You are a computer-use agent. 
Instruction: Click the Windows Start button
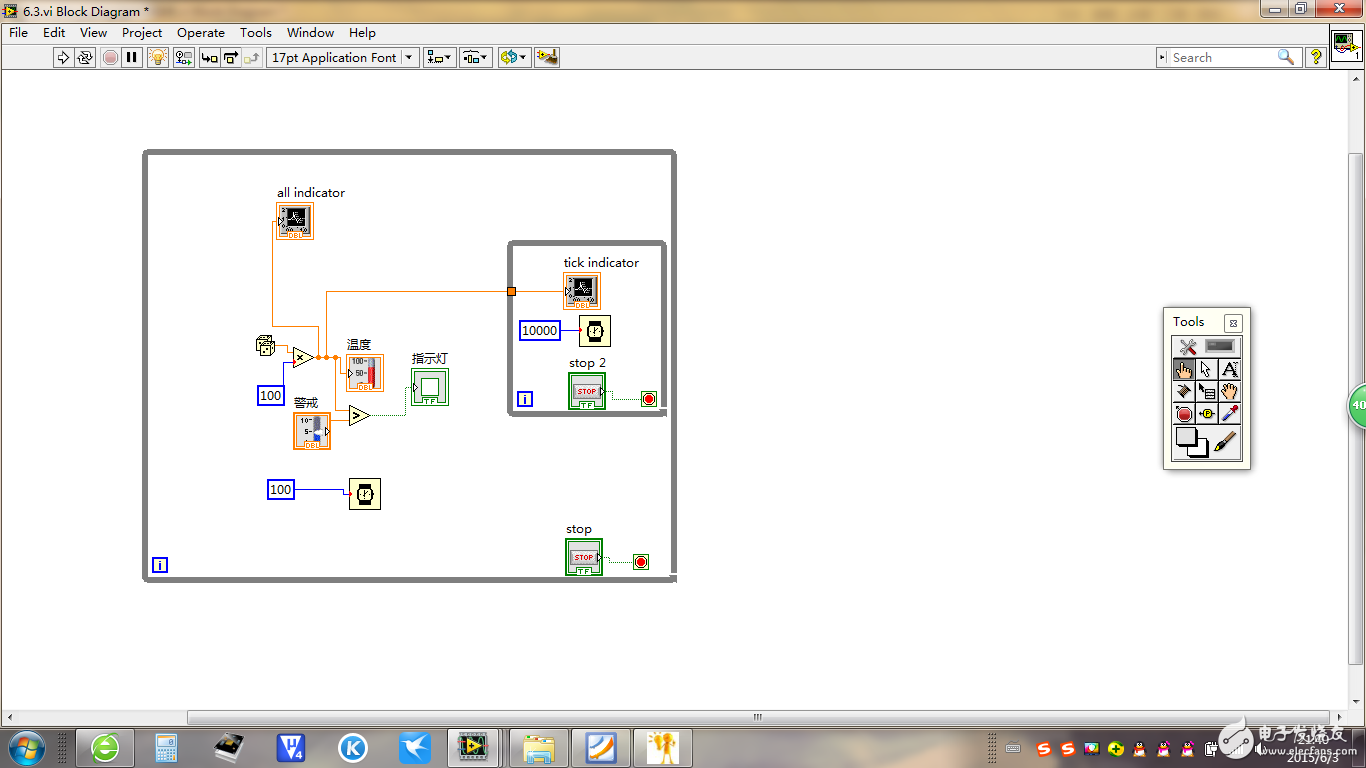pos(25,747)
